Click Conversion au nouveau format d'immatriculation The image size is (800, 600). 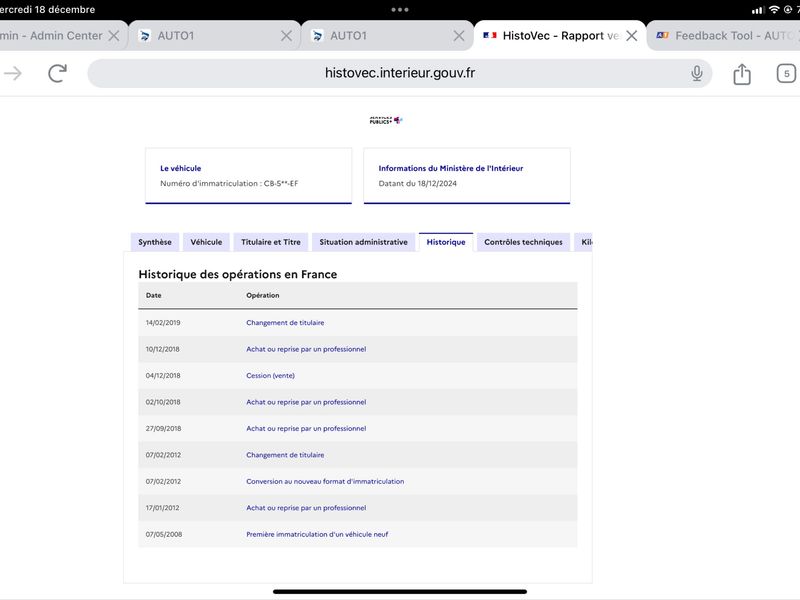[325, 482]
